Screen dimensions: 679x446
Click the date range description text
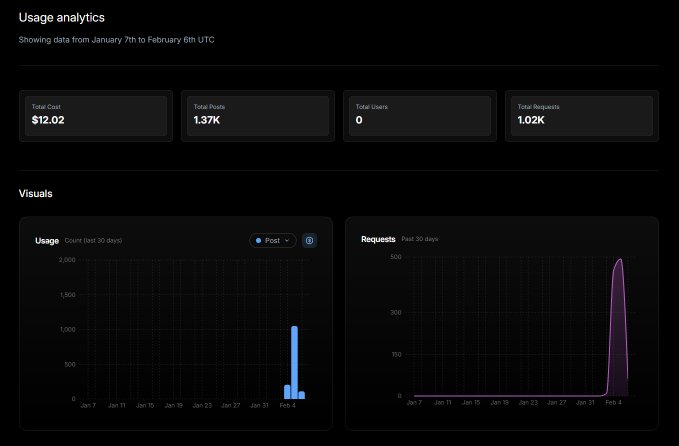pos(116,40)
